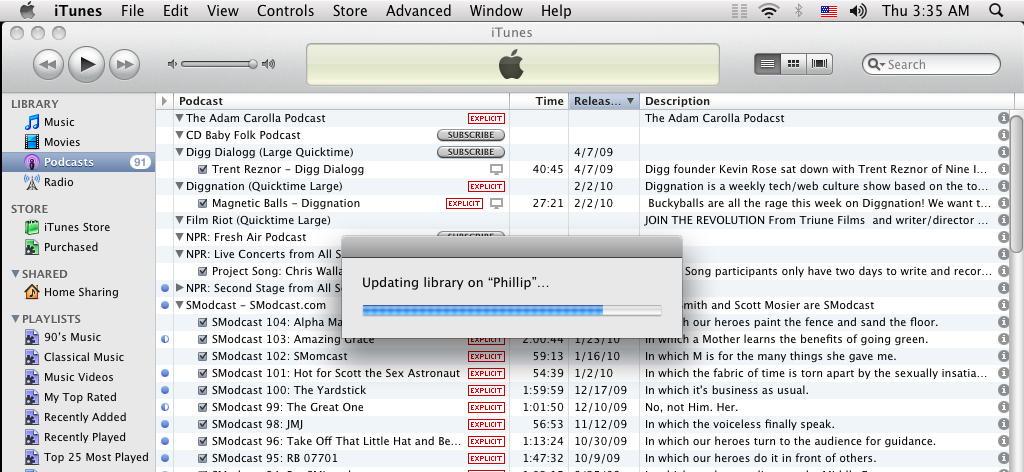Screen dimensions: 1024x472
Task: Switch to grid view
Action: (793, 64)
